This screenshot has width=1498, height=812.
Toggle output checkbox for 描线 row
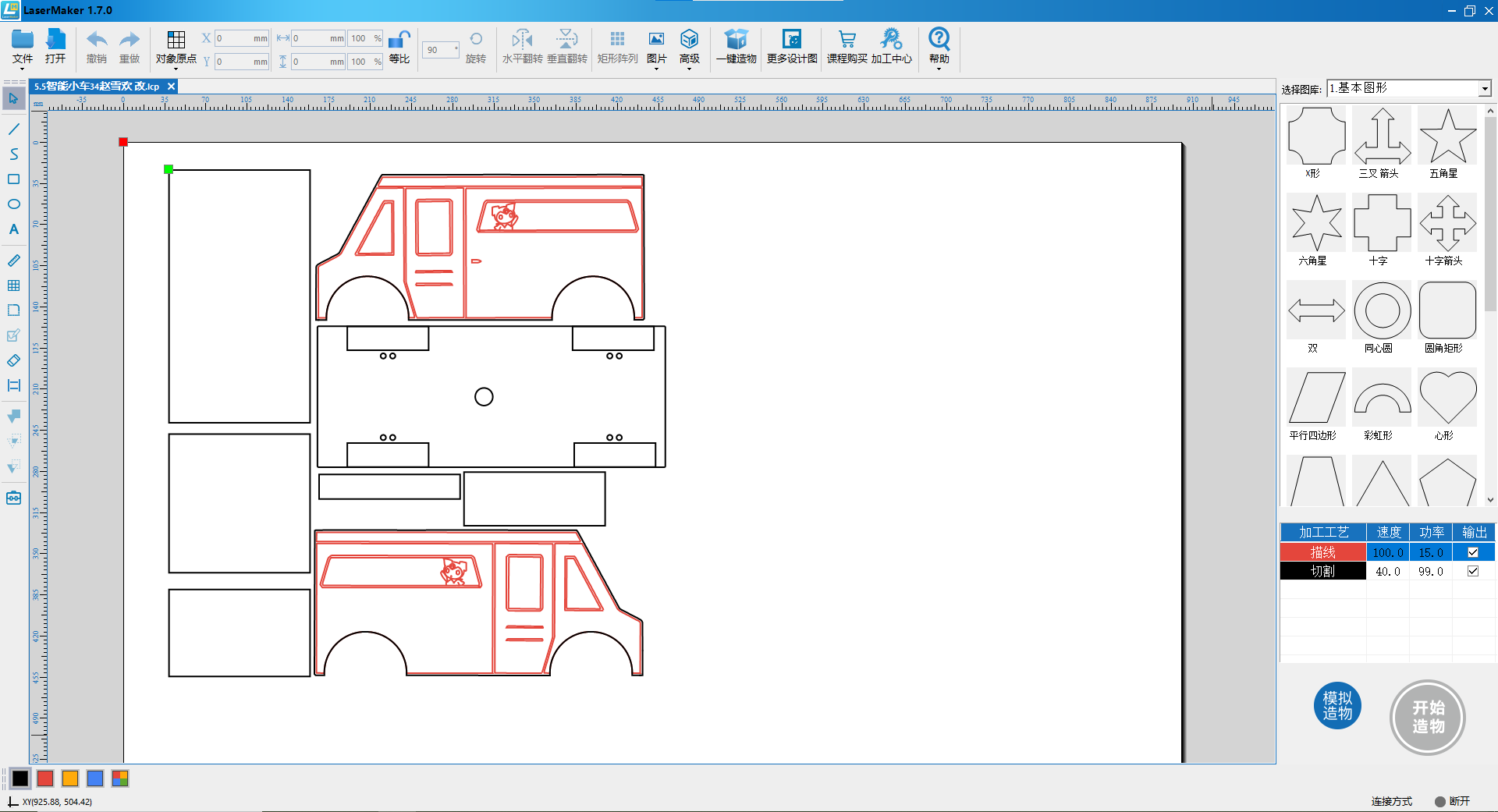tap(1473, 552)
